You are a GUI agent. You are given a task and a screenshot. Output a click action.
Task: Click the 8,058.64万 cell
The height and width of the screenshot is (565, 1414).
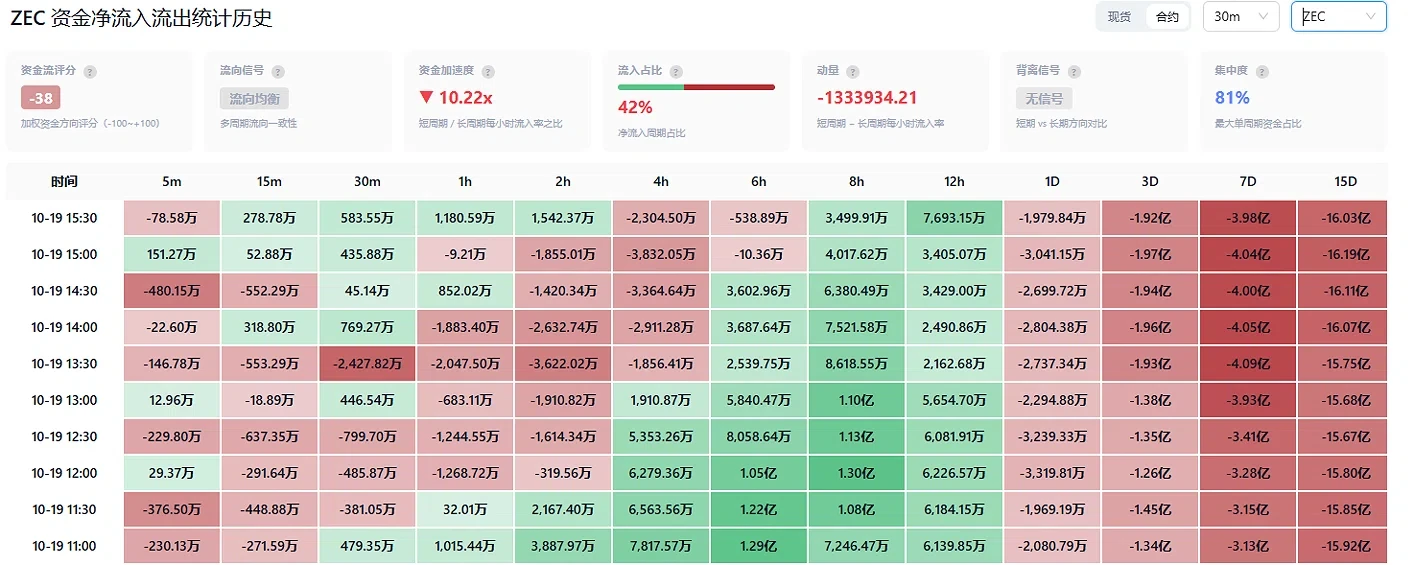coord(759,436)
